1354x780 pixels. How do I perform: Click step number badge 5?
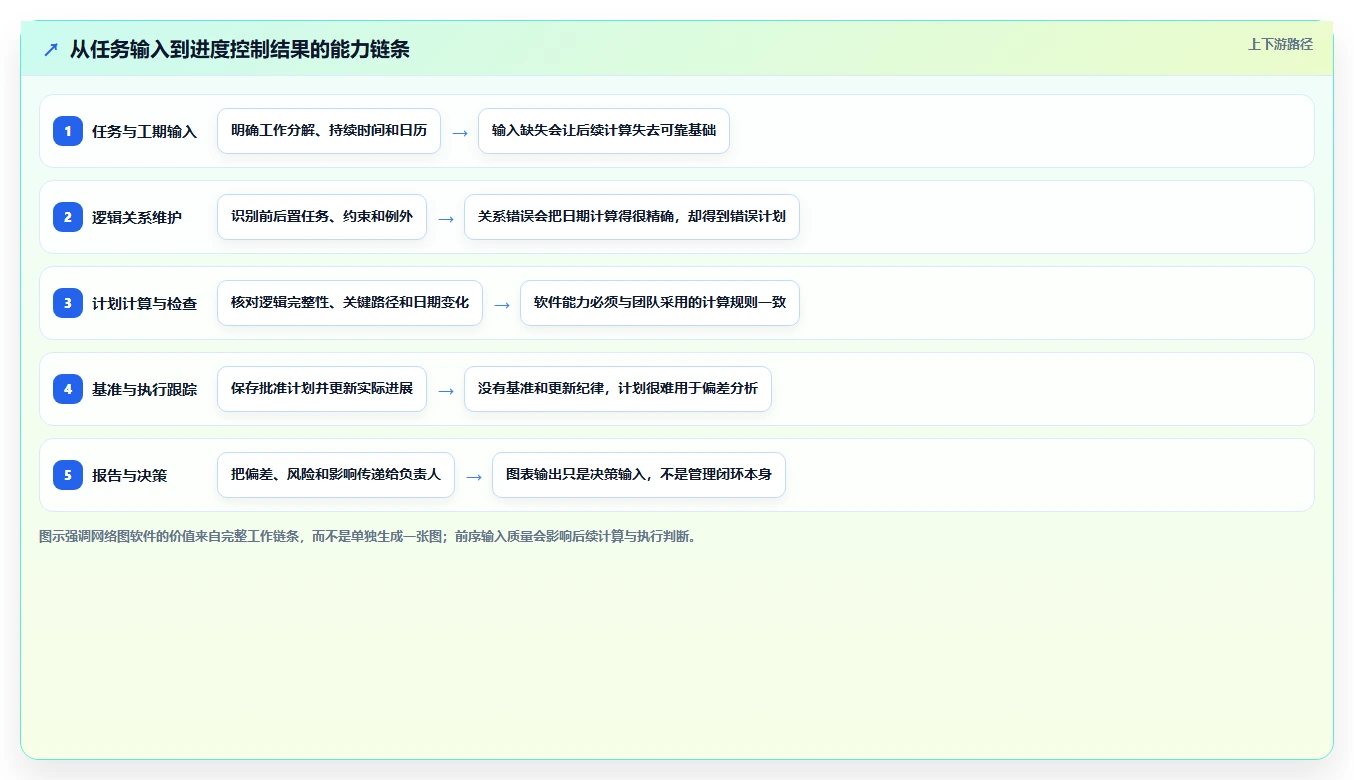point(68,475)
